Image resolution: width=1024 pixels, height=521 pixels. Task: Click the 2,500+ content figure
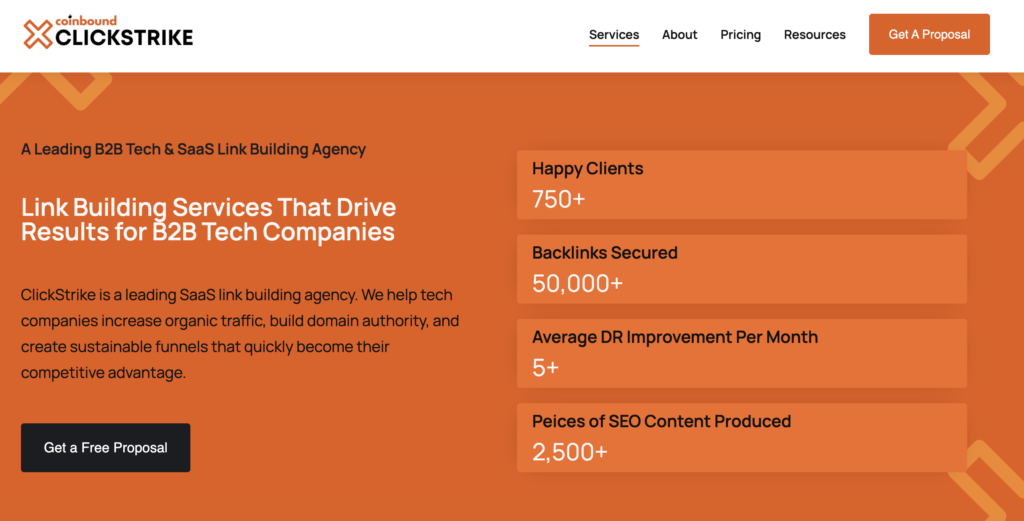coord(569,452)
